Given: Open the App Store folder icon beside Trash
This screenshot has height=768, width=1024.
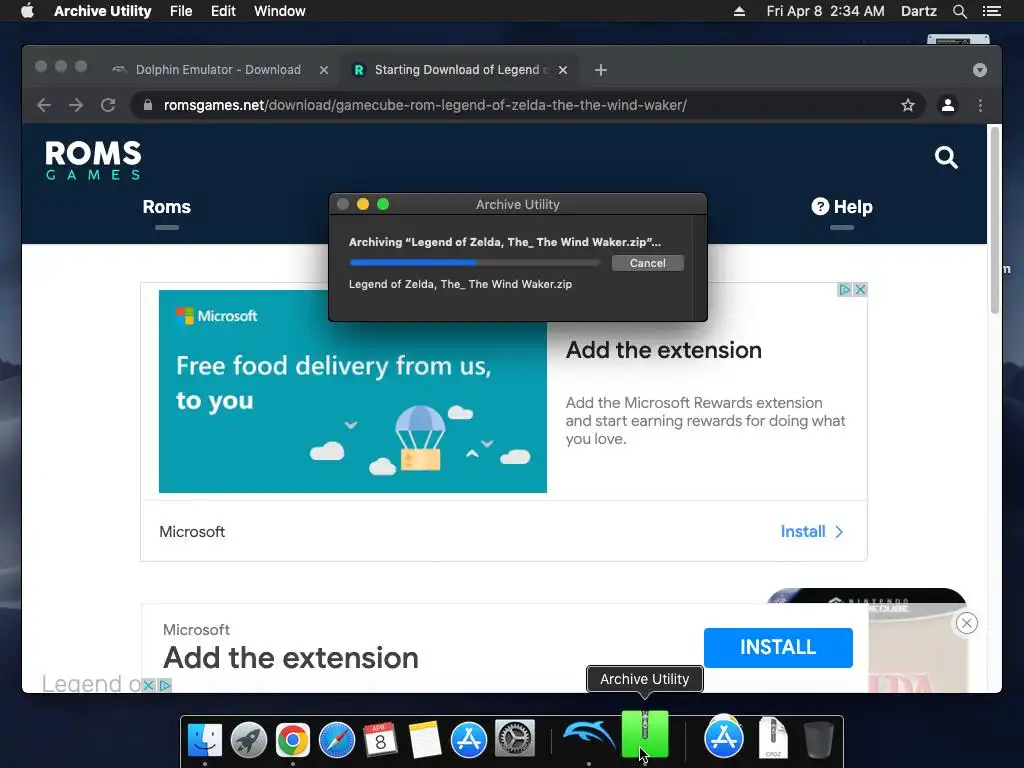Looking at the screenshot, I should click(x=723, y=738).
